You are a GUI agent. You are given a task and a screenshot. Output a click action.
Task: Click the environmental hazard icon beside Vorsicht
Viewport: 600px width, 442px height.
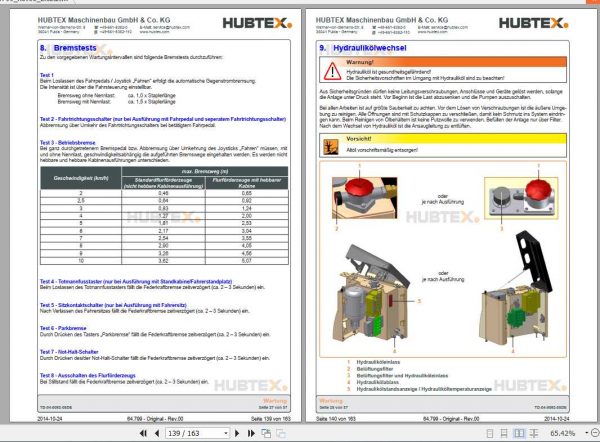(331, 147)
